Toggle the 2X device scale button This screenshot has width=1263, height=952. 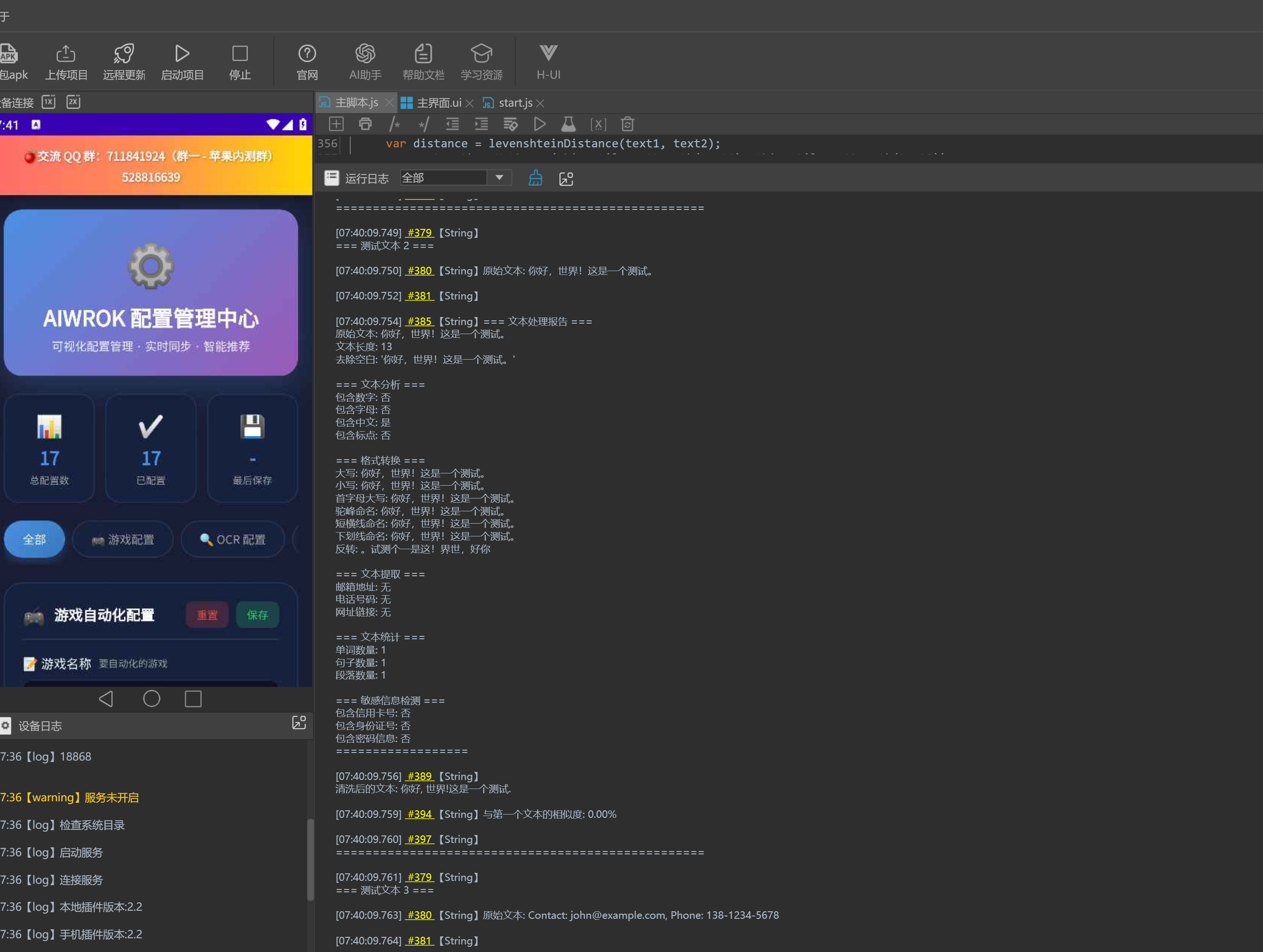point(73,101)
